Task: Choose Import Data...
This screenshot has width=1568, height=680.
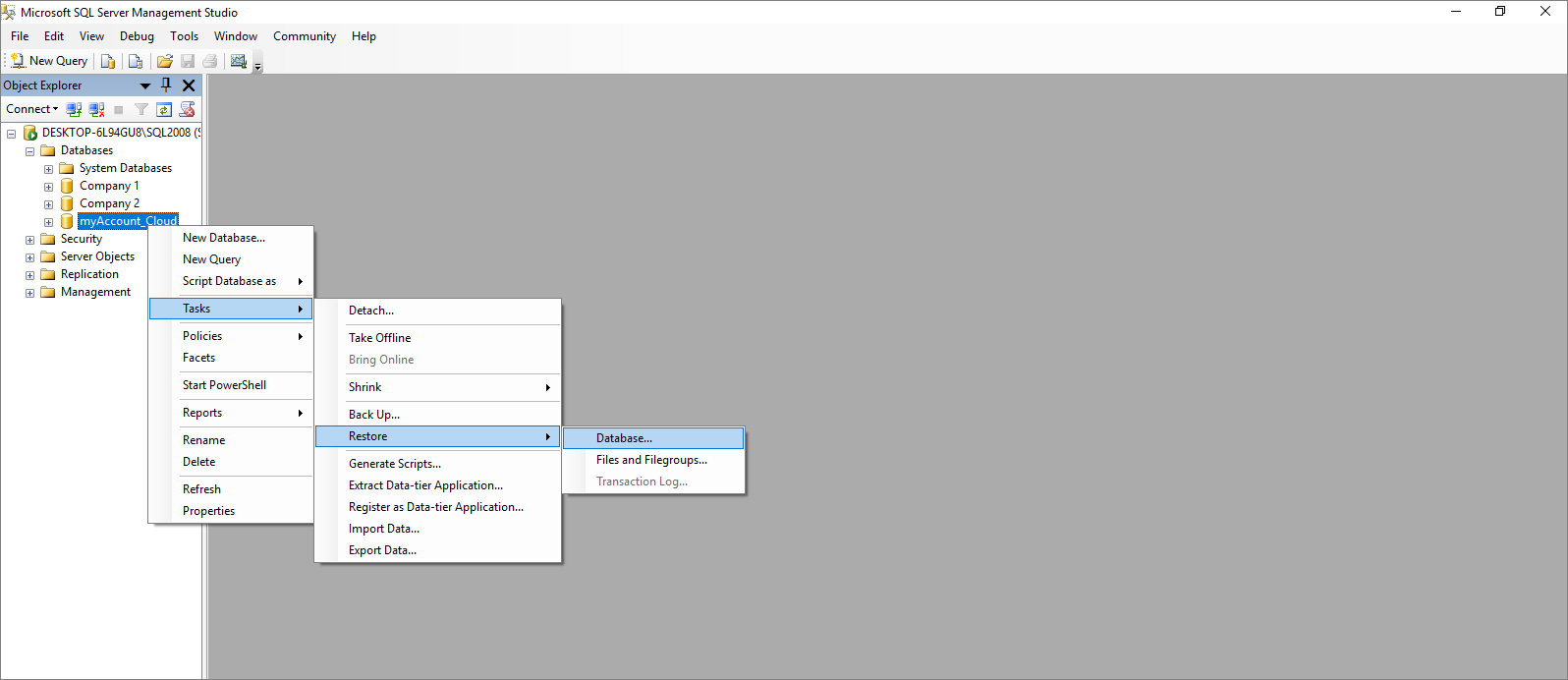Action: (x=438, y=529)
